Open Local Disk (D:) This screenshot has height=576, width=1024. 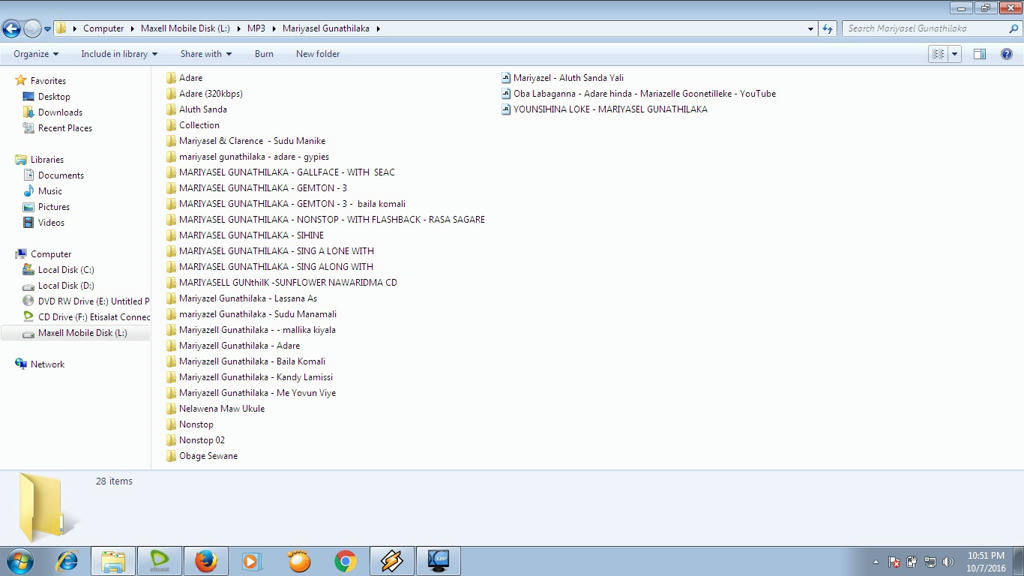tap(66, 285)
